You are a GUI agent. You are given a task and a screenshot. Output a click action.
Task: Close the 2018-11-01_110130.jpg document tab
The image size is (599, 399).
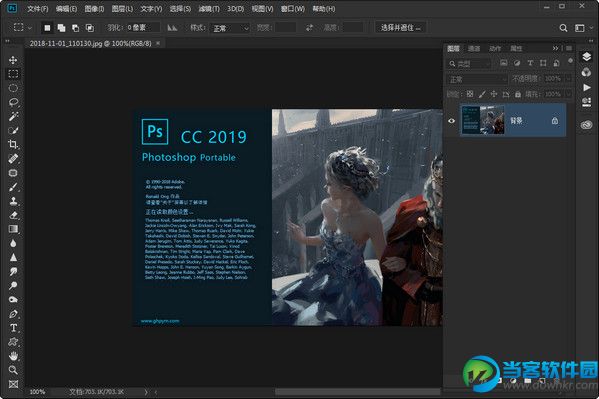(x=158, y=43)
